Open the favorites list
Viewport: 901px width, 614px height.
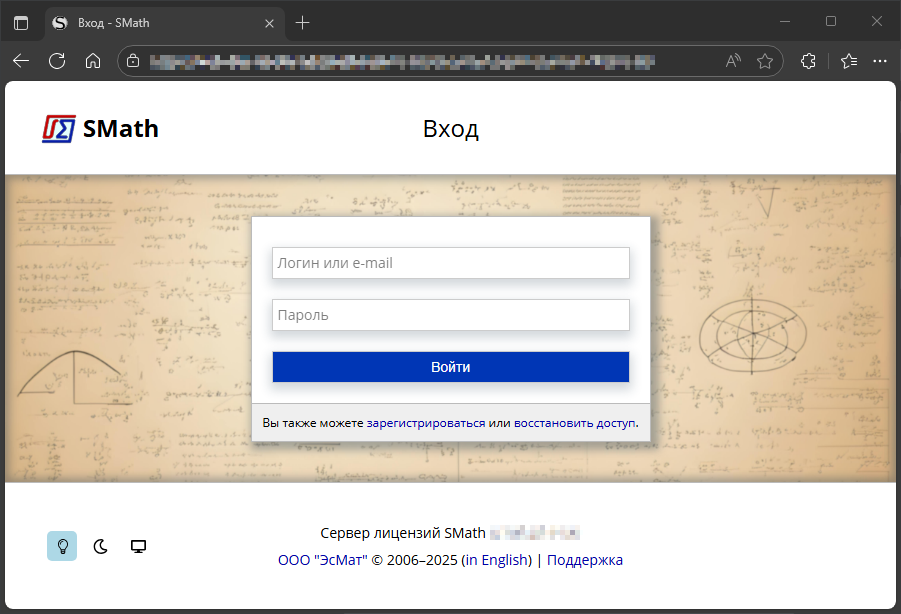(x=849, y=61)
